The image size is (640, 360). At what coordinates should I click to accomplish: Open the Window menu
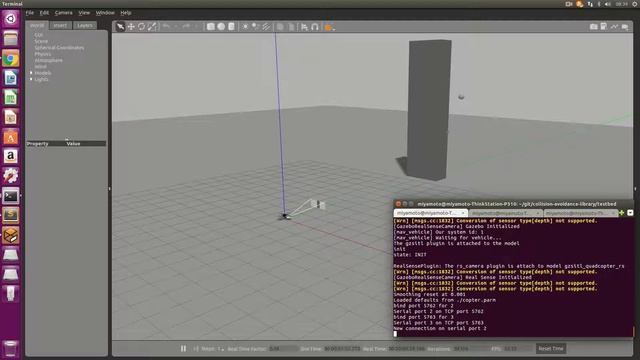click(105, 13)
